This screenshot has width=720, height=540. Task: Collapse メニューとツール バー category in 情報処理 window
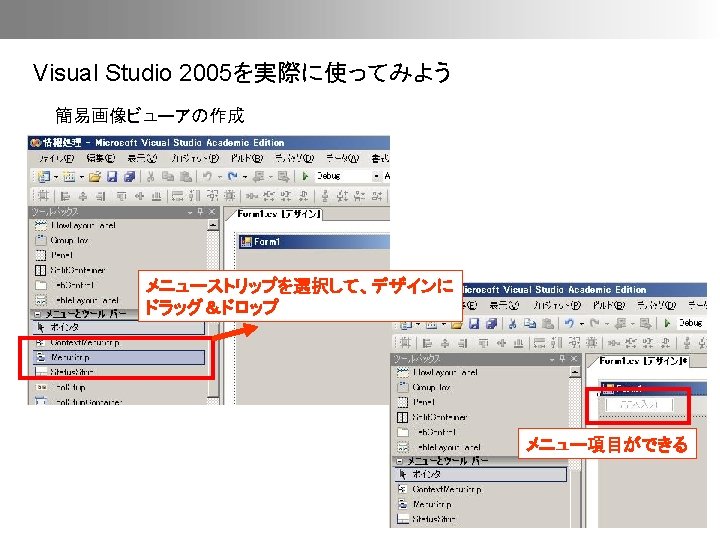point(37,315)
